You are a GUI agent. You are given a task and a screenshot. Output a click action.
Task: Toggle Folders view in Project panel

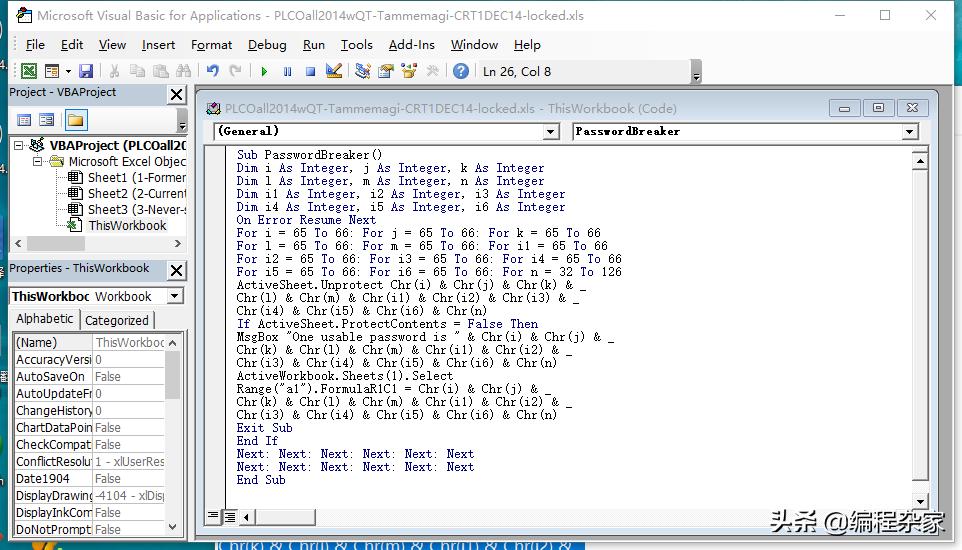click(x=76, y=120)
